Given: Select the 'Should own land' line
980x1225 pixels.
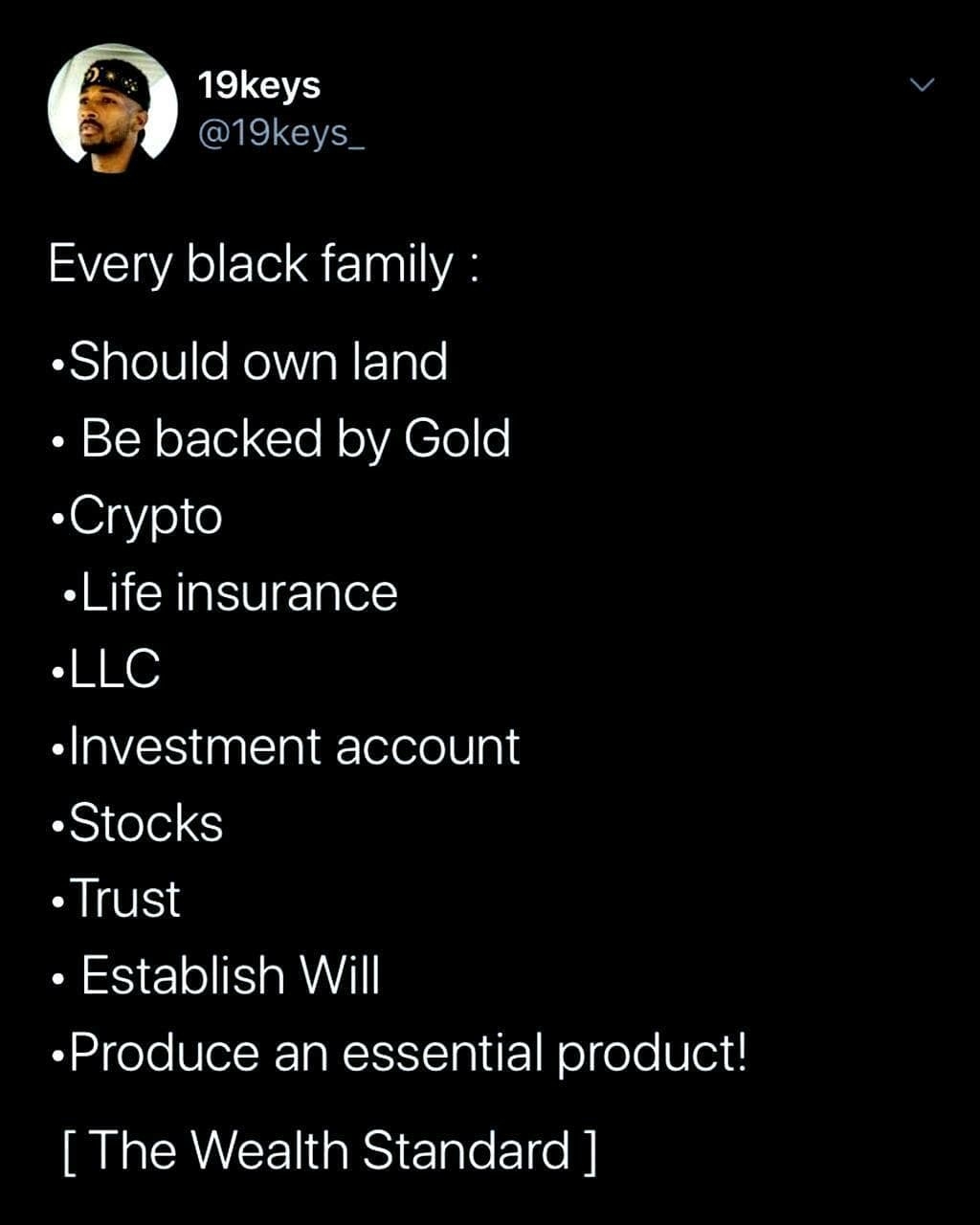Looking at the screenshot, I should tap(249, 361).
